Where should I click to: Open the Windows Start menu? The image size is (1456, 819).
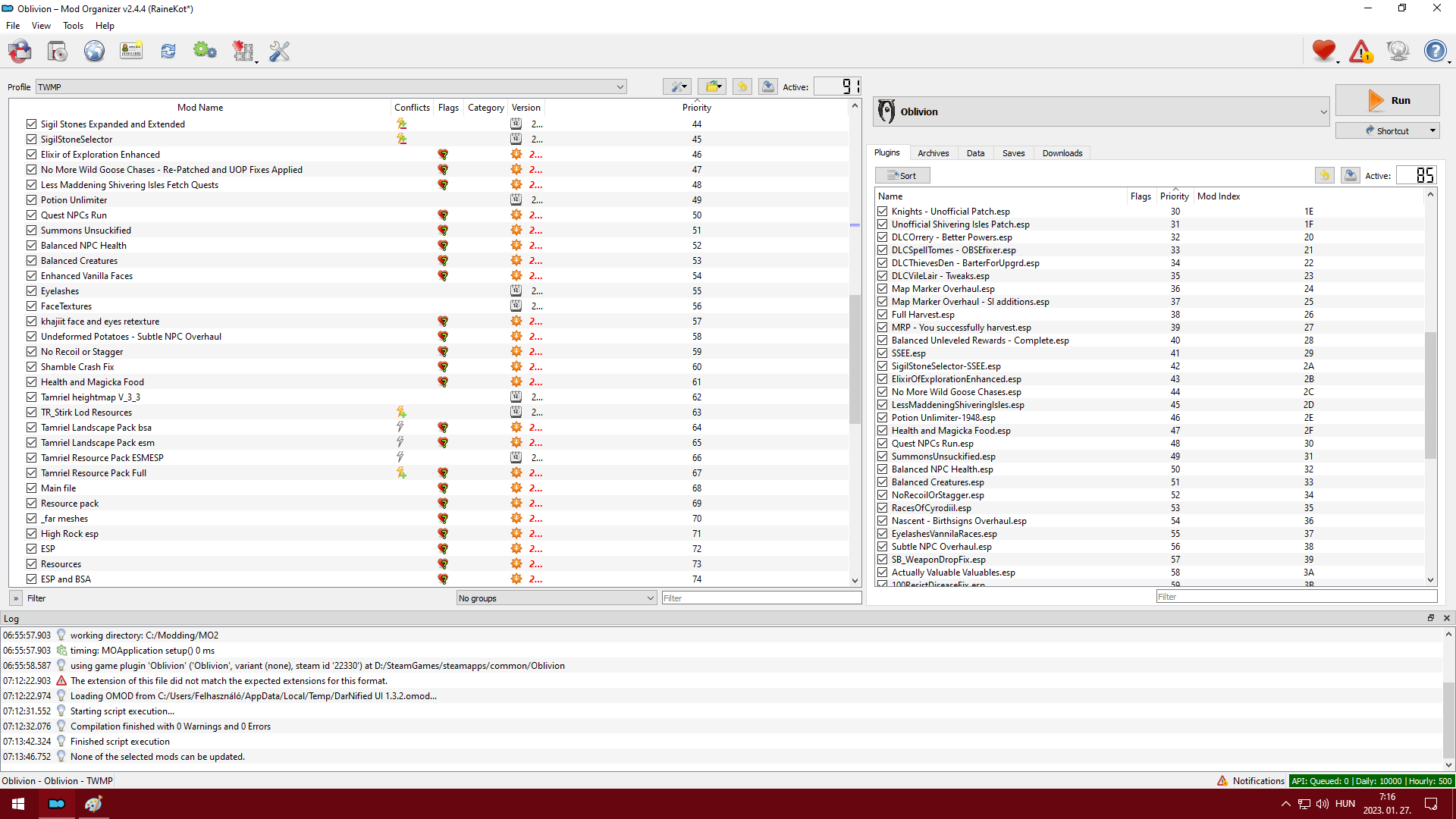pyautogui.click(x=18, y=804)
